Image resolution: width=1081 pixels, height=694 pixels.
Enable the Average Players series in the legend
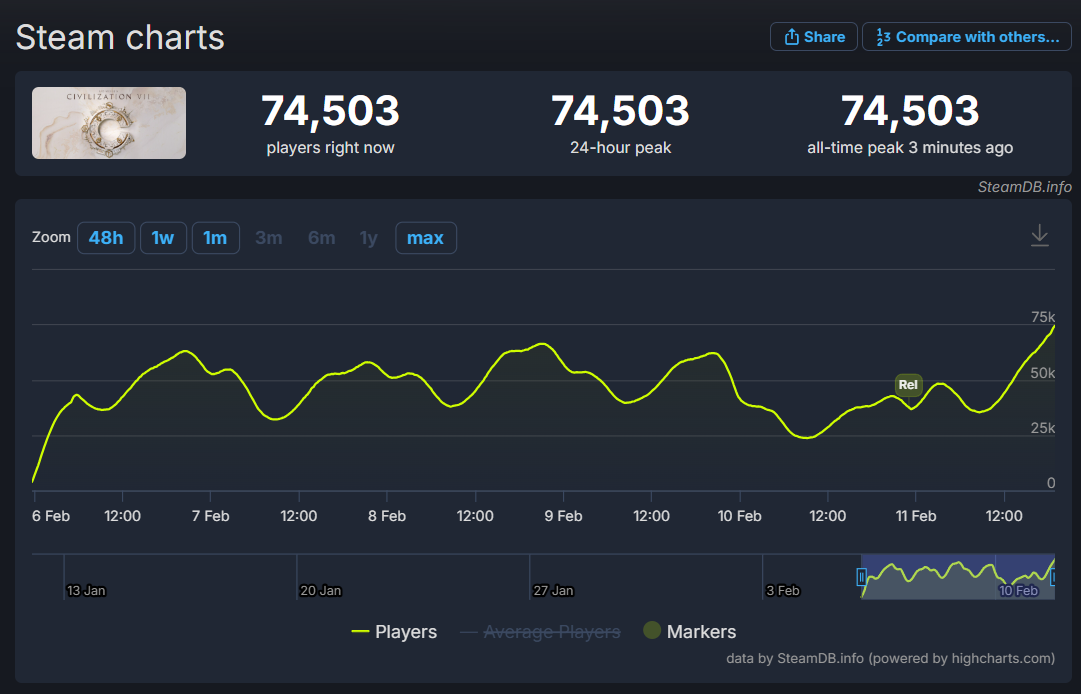pyautogui.click(x=540, y=632)
